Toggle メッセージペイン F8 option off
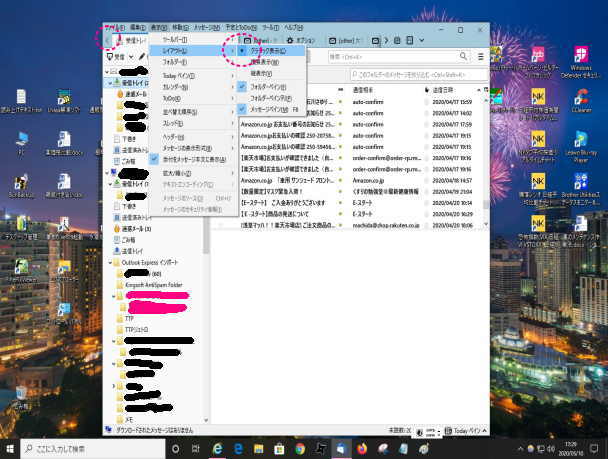 (x=271, y=109)
